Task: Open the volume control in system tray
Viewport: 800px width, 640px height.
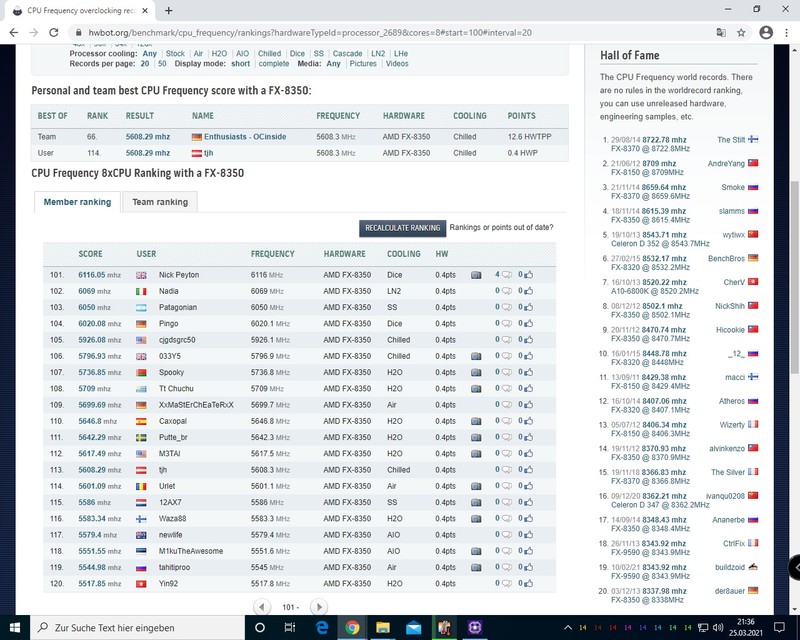Action: click(718, 627)
